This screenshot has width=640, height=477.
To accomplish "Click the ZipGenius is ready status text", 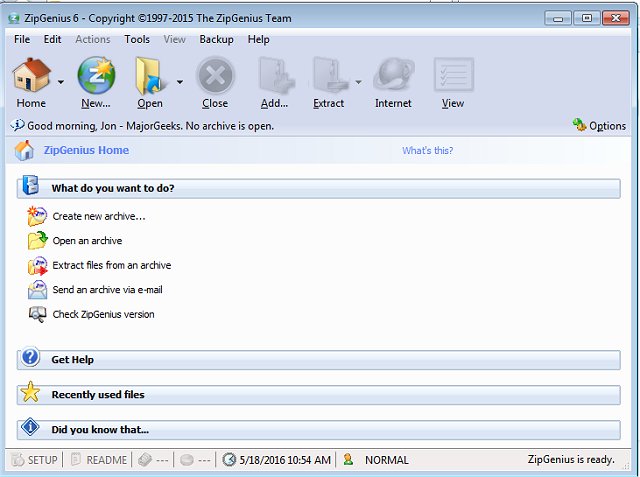I will click(571, 459).
